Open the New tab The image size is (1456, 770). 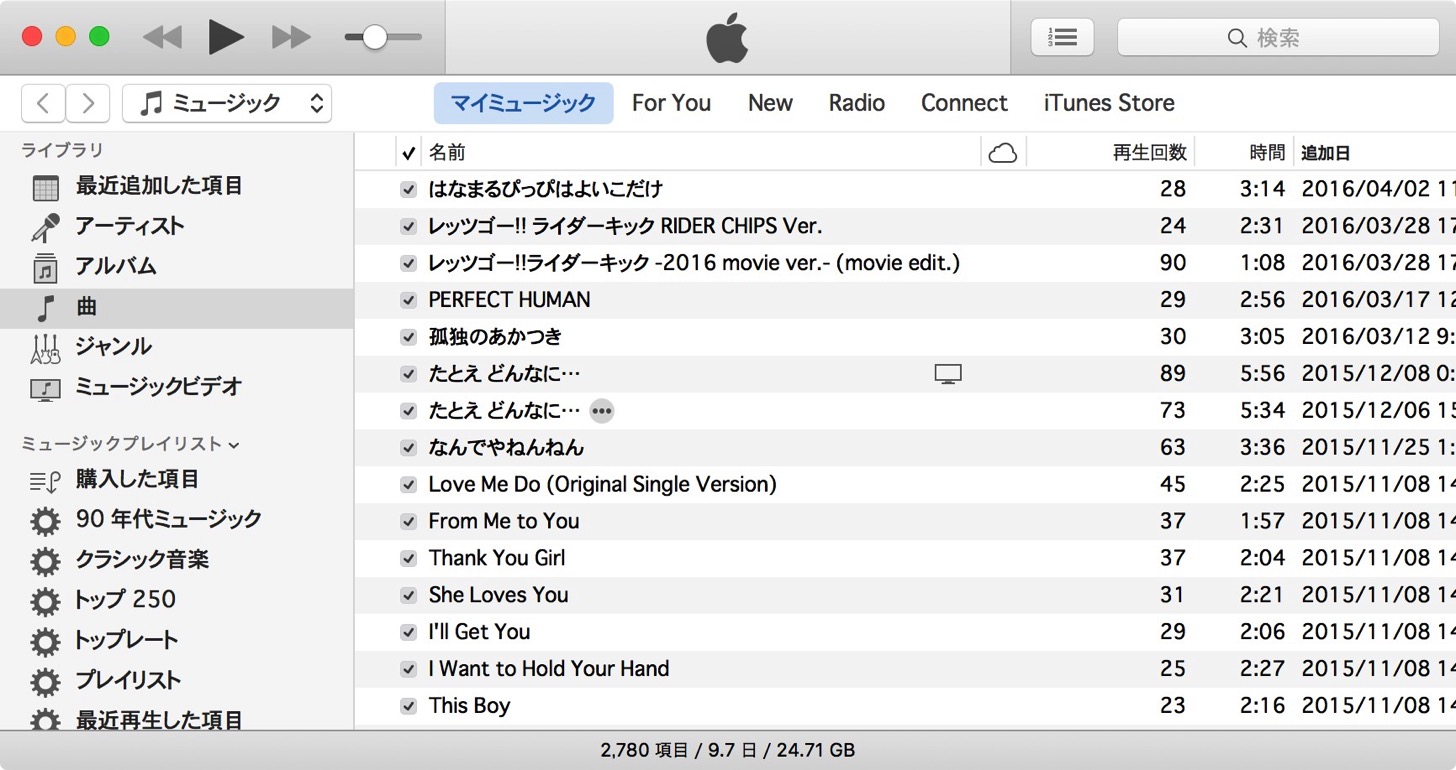click(770, 103)
